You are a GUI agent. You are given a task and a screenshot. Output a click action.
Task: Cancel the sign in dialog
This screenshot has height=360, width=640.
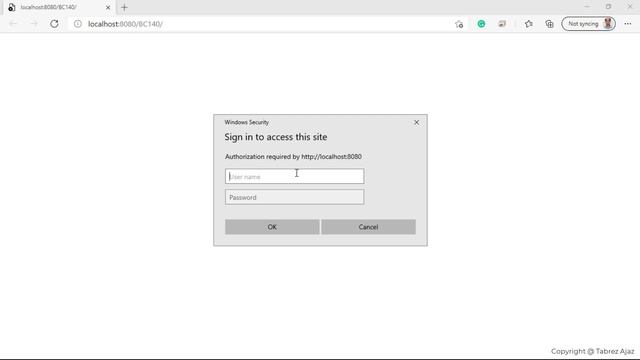click(368, 227)
